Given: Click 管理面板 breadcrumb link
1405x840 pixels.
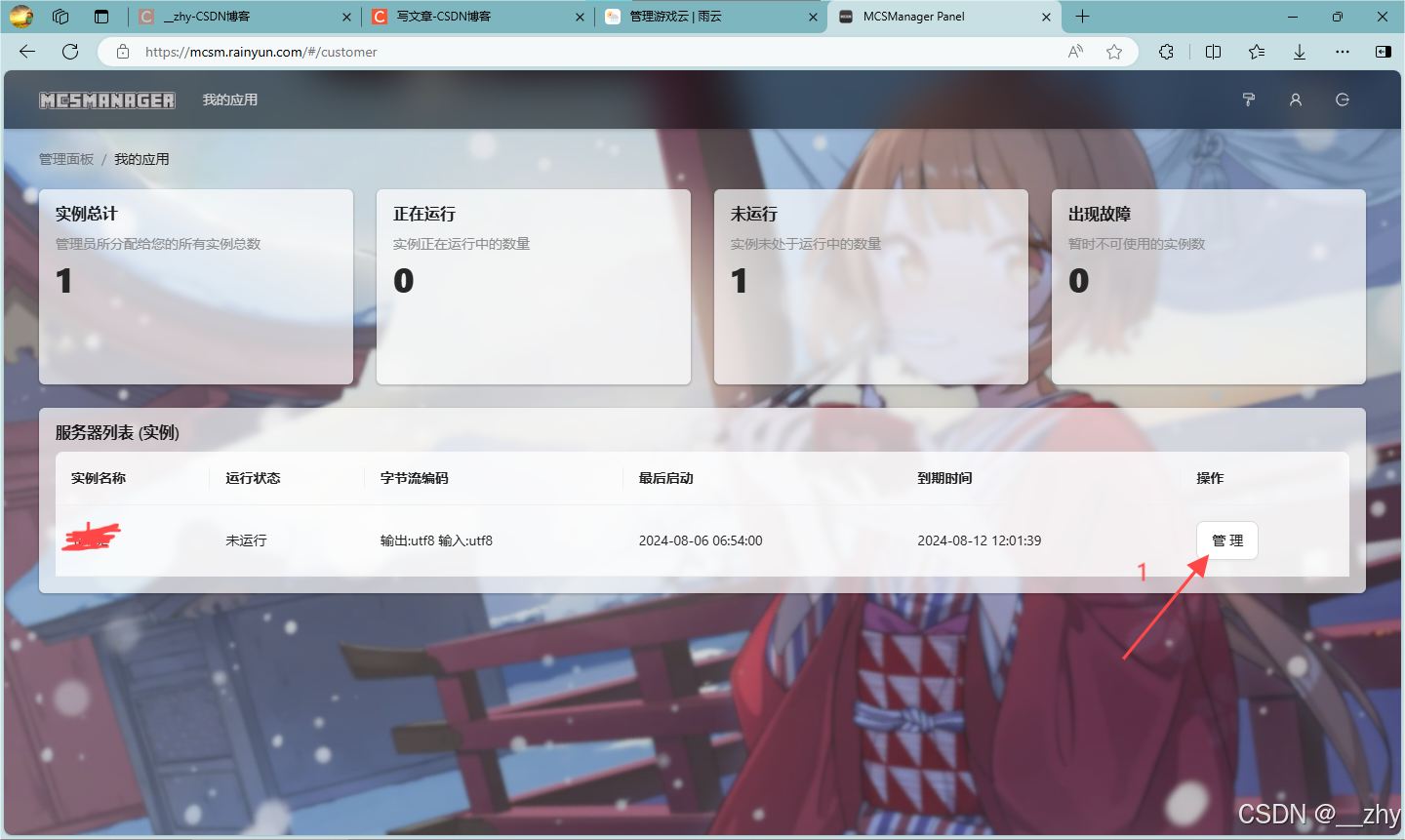Looking at the screenshot, I should [66, 159].
